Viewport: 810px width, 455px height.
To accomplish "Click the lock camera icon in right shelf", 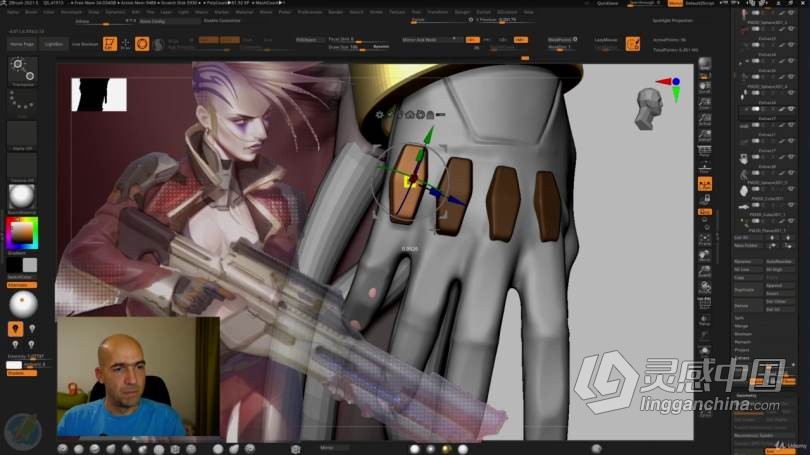I will pyautogui.click(x=705, y=200).
